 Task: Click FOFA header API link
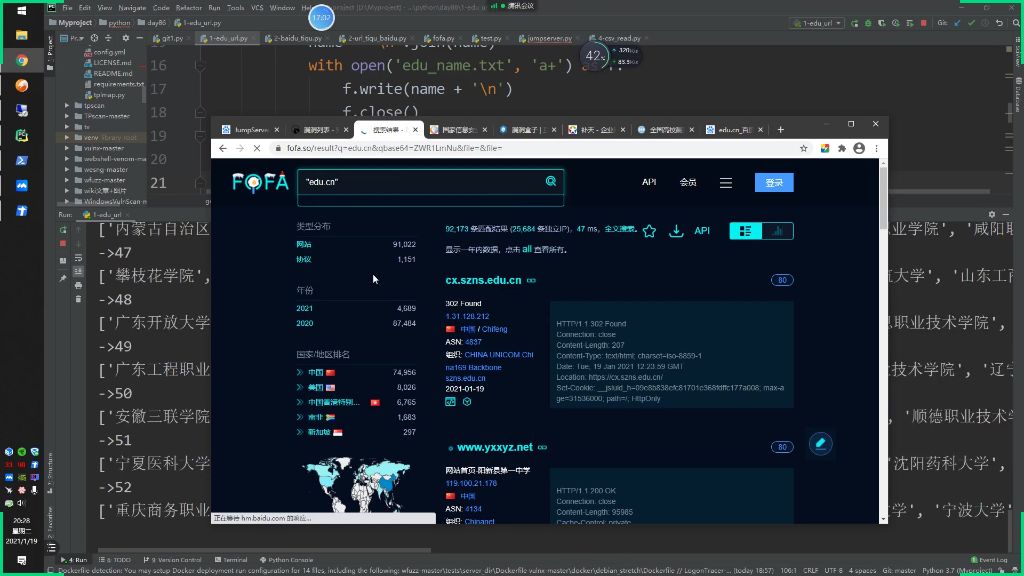[648, 182]
